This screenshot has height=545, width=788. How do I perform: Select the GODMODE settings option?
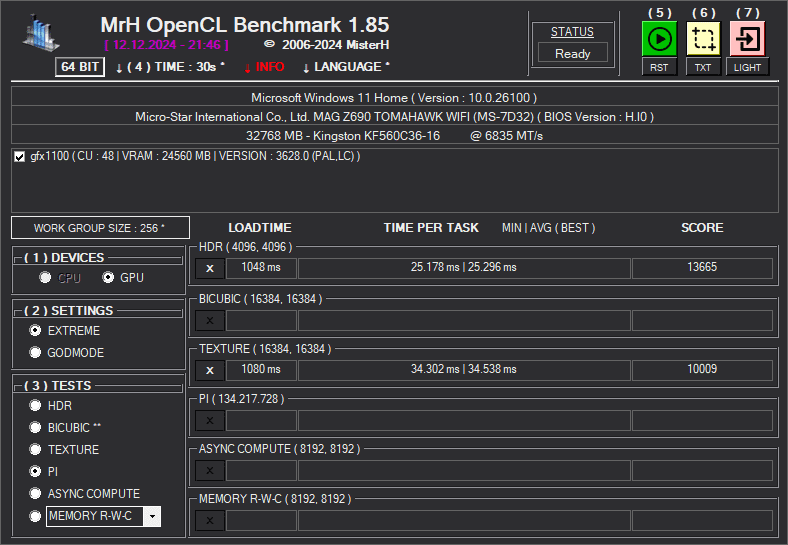(35, 352)
